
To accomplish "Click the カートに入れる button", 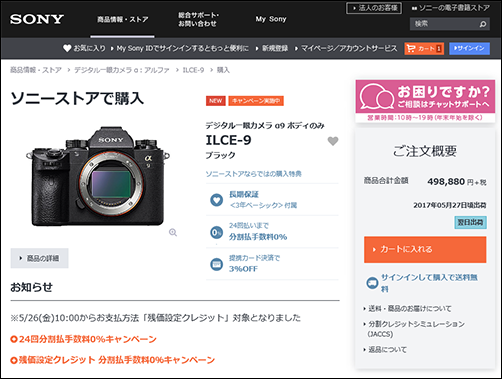I will (425, 250).
